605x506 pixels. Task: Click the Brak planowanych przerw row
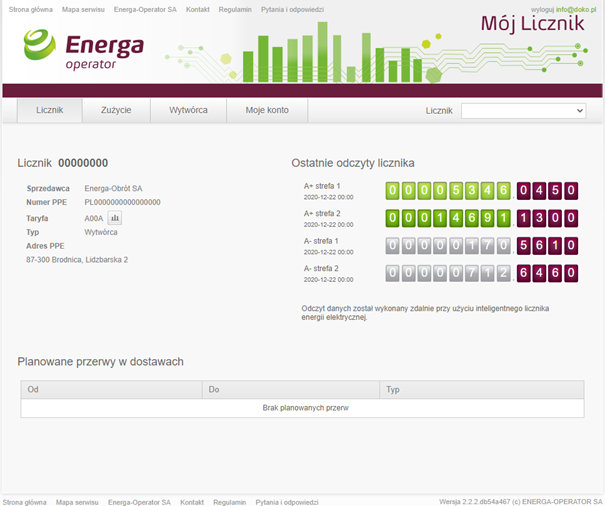(302, 408)
